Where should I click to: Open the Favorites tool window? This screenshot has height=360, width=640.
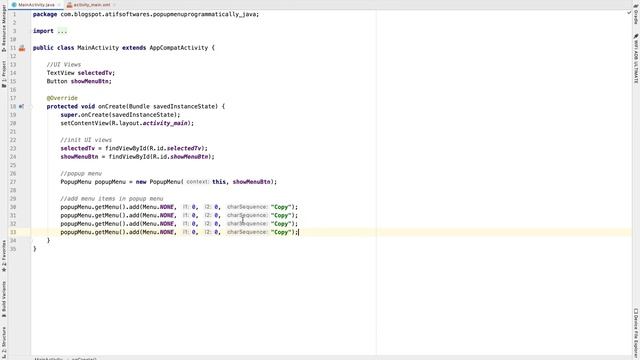click(x=4, y=256)
